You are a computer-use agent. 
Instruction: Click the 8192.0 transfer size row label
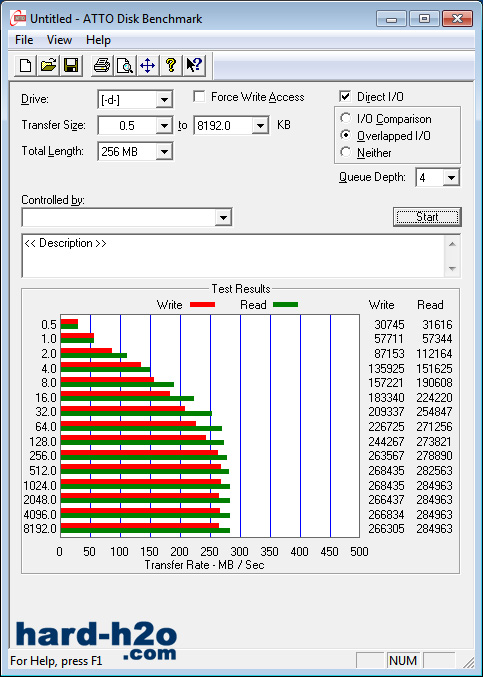click(x=40, y=529)
